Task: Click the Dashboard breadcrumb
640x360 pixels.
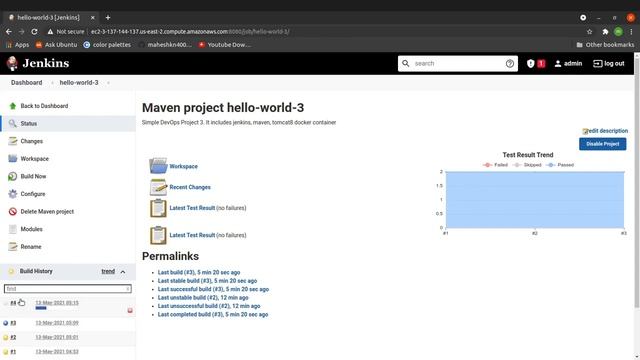Action: point(27,82)
